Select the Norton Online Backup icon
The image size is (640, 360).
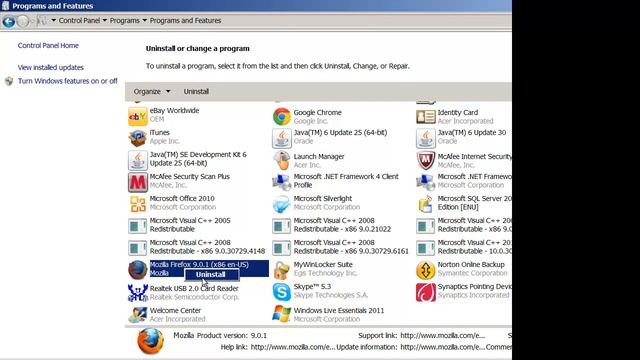(x=426, y=270)
